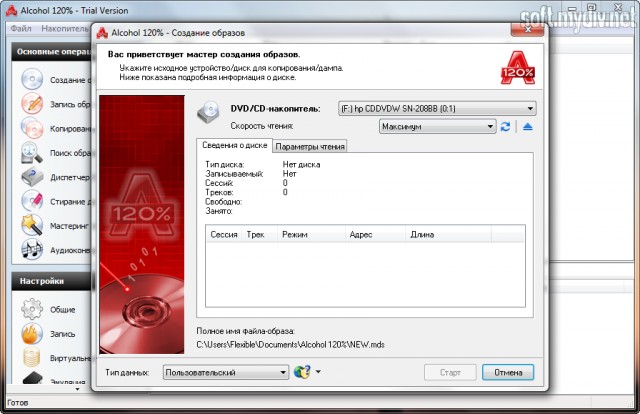Click the image file path NEW.mds text
Viewport: 640px width, 414px height.
click(x=290, y=345)
